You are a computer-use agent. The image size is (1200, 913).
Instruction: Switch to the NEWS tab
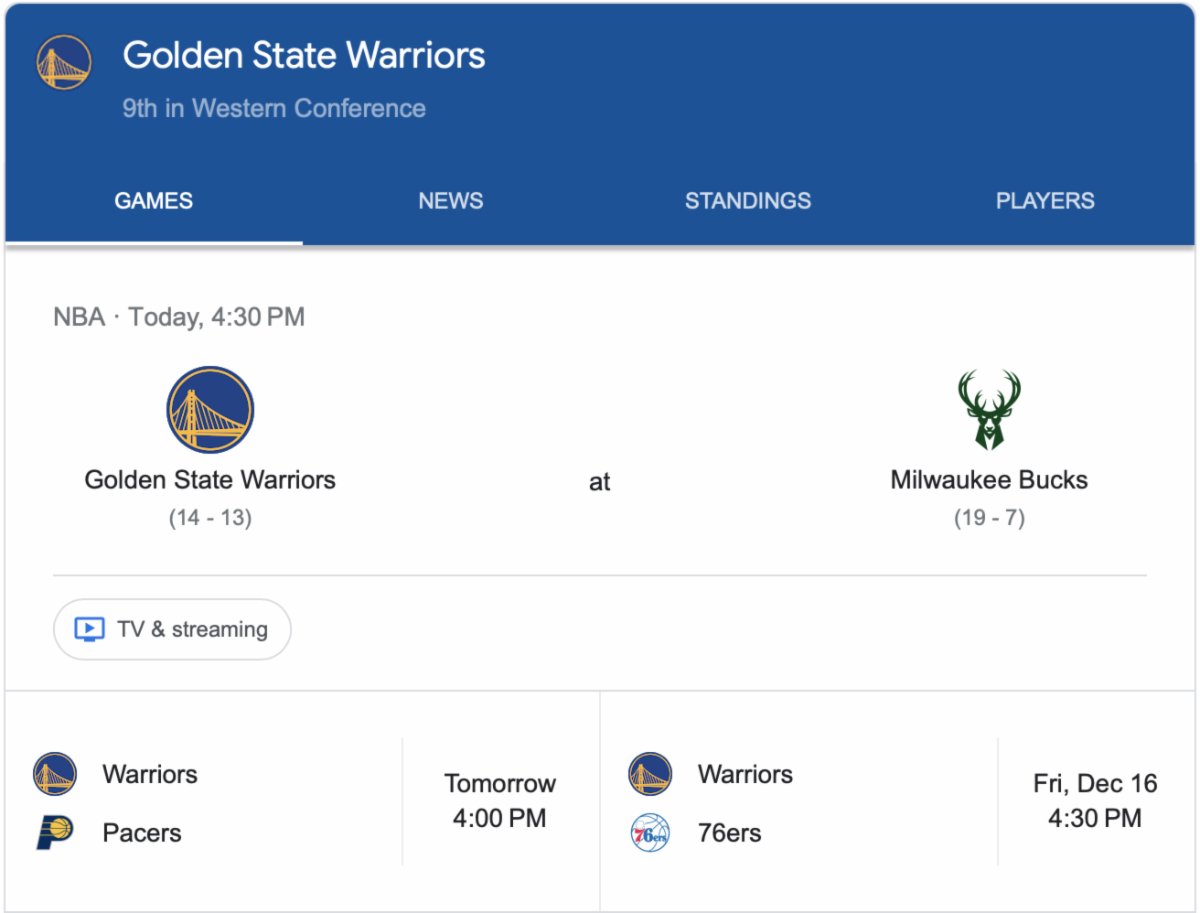pyautogui.click(x=451, y=201)
